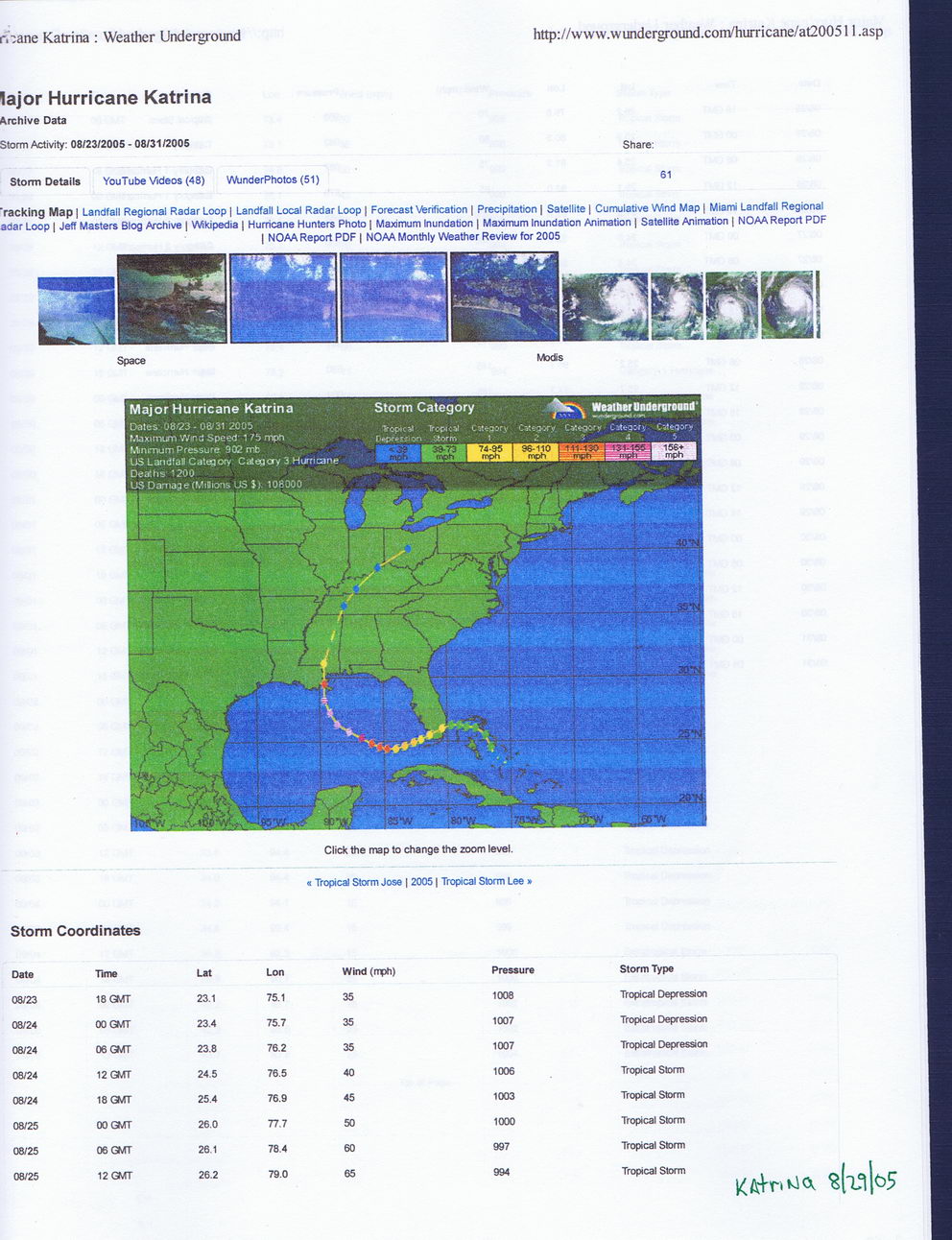Visit the Jeff Masters Blog Archive link
Image resolution: width=952 pixels, height=1240 pixels.
click(x=120, y=226)
